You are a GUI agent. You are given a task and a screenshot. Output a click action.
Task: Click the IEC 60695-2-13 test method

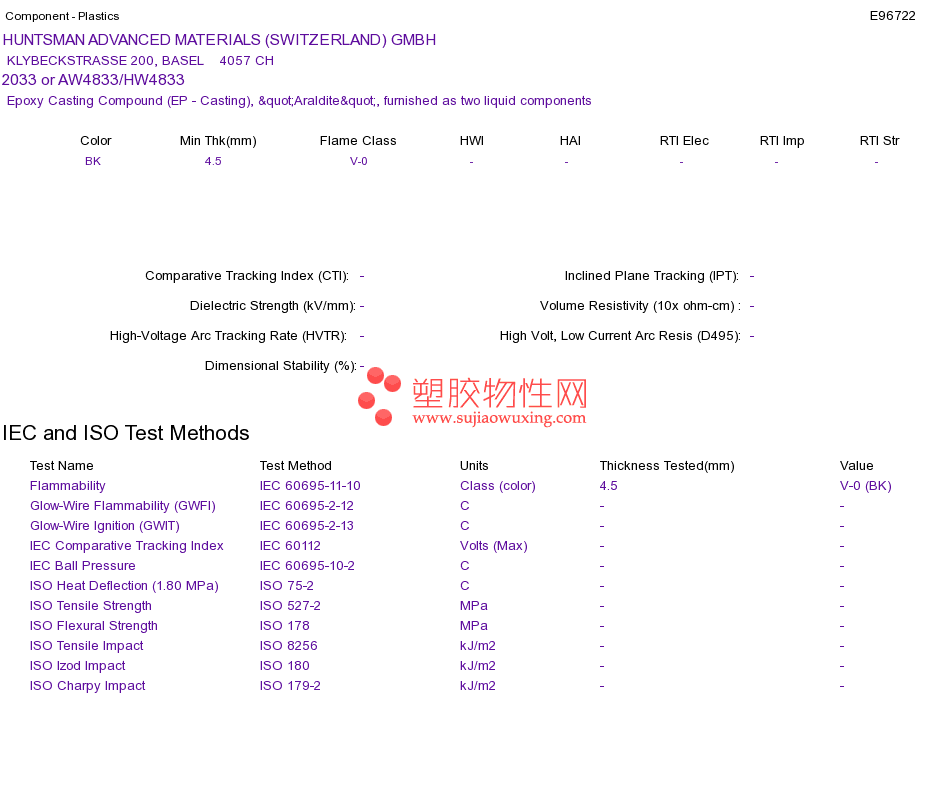[x=307, y=526]
